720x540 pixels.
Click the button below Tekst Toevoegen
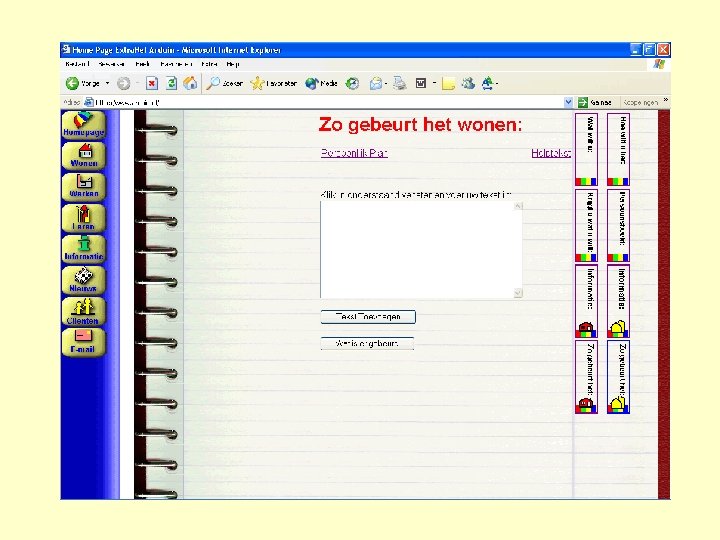[x=367, y=343]
